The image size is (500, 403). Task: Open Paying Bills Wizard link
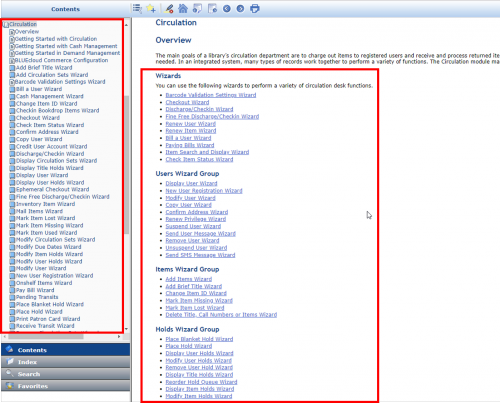190,145
